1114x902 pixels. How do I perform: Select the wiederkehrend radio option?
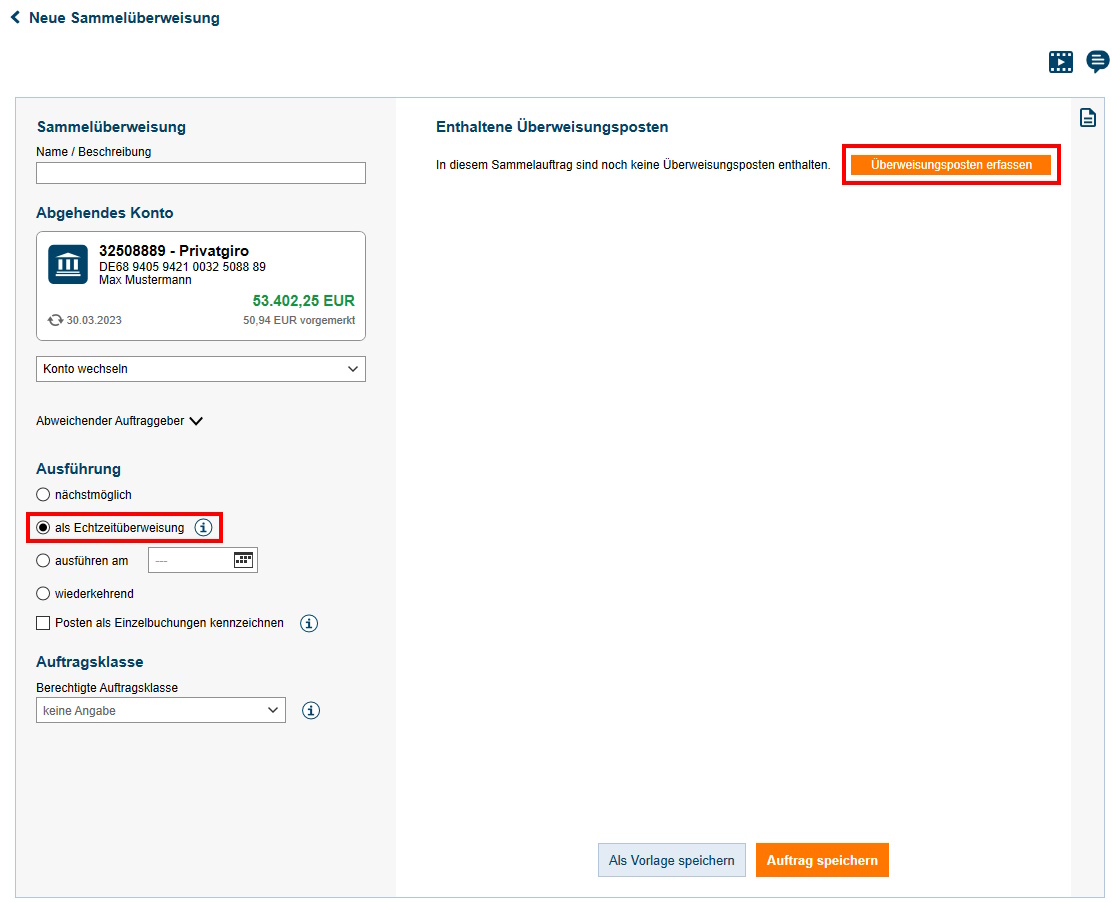point(43,593)
